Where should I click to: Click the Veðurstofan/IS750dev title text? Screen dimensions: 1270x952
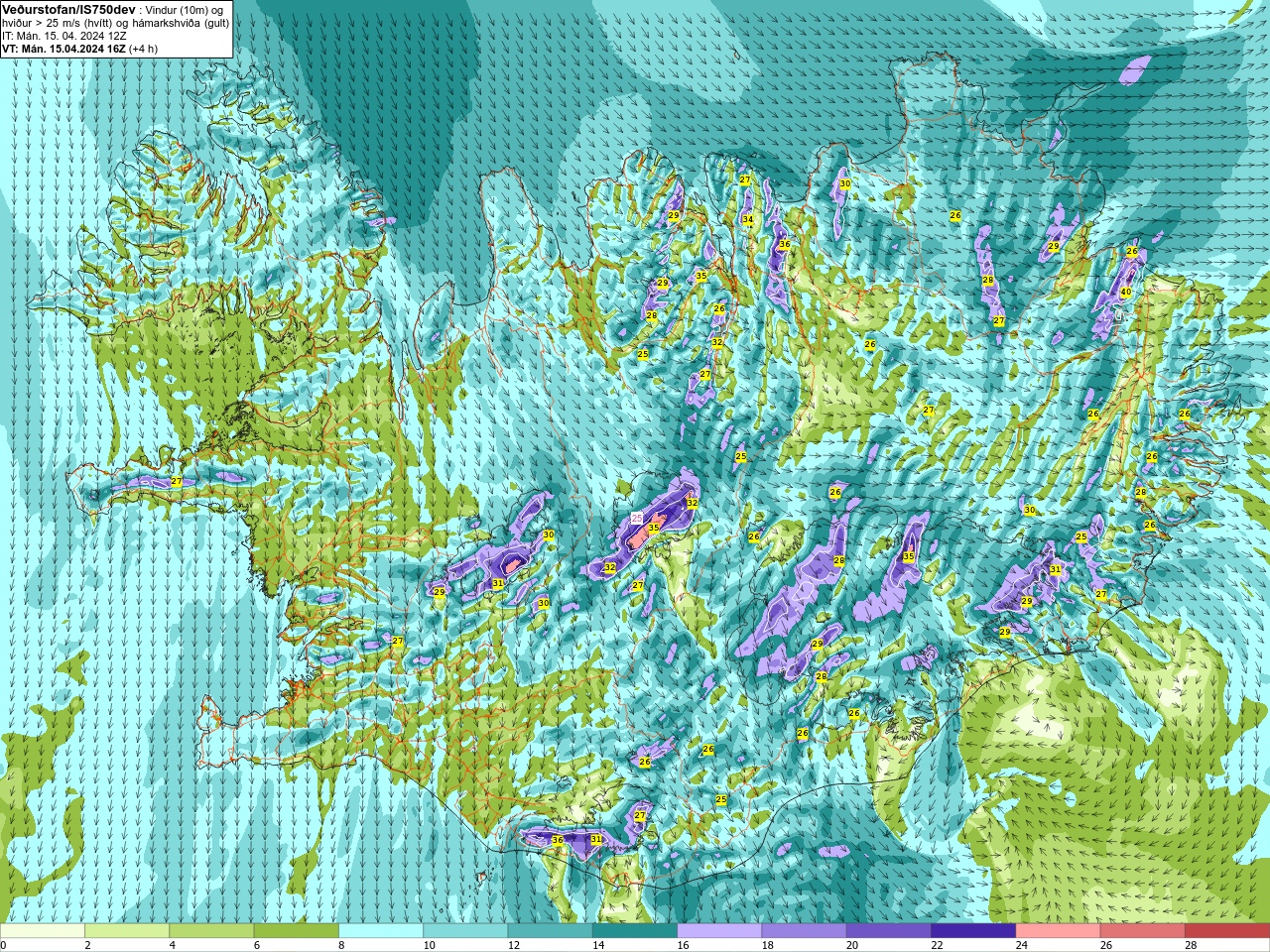tap(69, 9)
